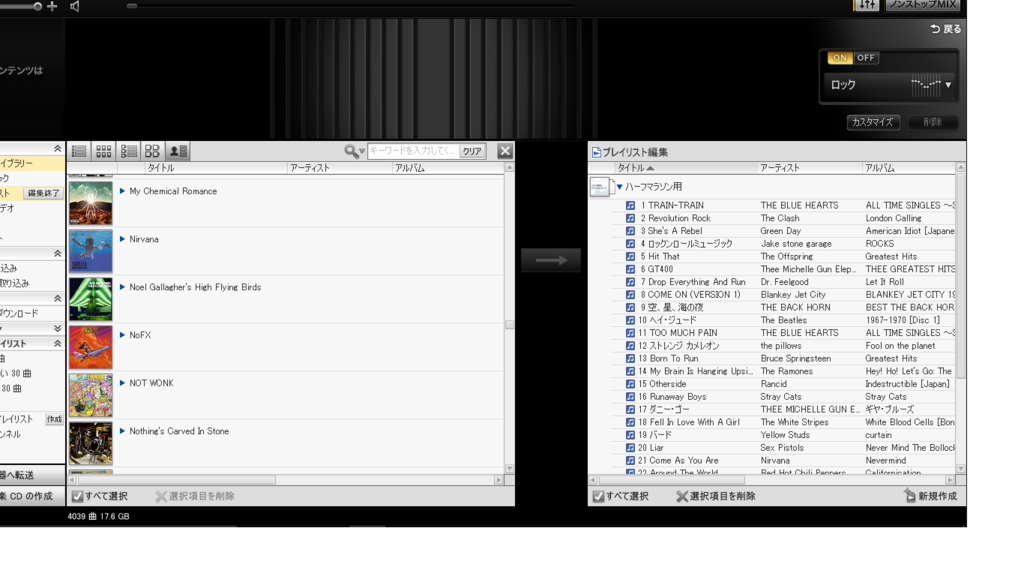The image size is (1024, 576).
Task: Expand Nothing's Carved In Stone entry
Action: point(122,431)
